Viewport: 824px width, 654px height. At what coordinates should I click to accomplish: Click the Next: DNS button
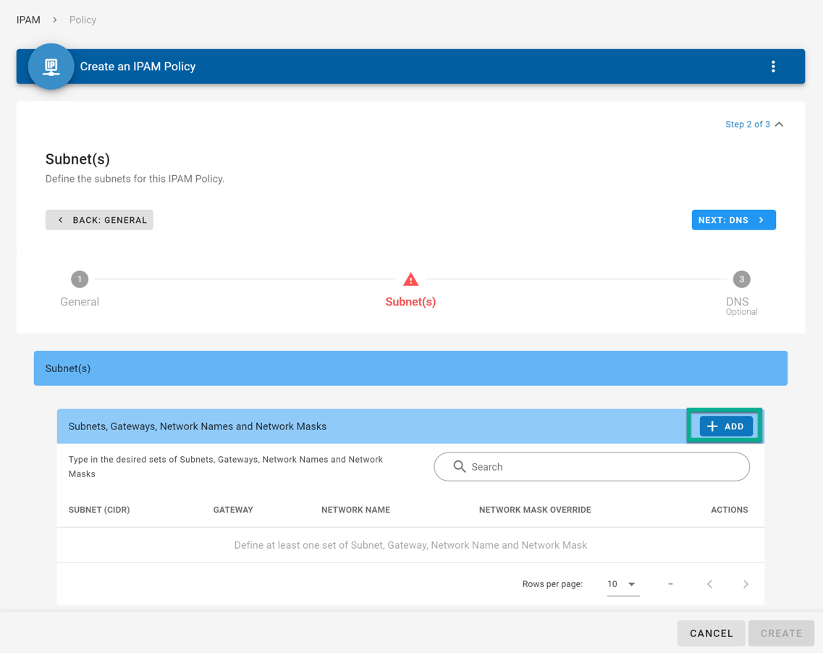coord(733,220)
